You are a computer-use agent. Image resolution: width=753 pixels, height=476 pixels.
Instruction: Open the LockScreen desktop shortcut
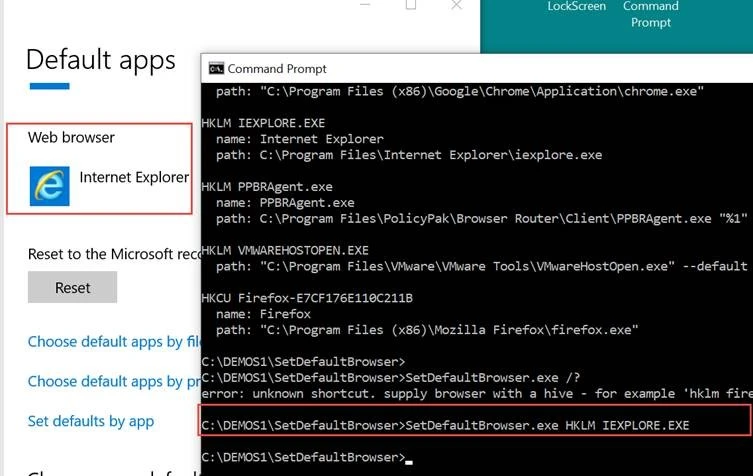coord(577,7)
